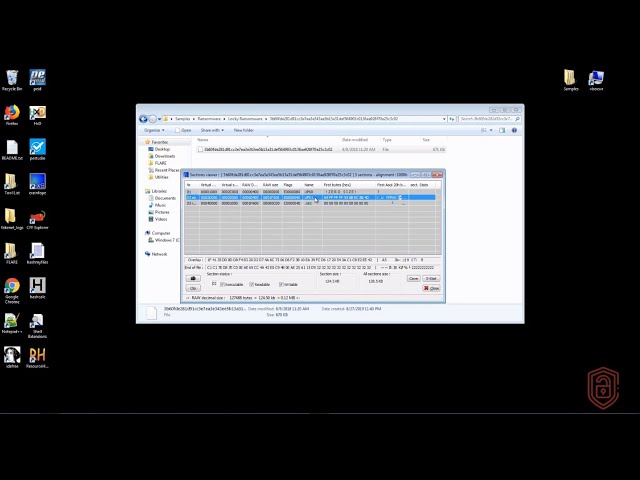Screen dimensions: 640x480
Task: Click the Clip button in Sections viewer
Action: click(193, 288)
